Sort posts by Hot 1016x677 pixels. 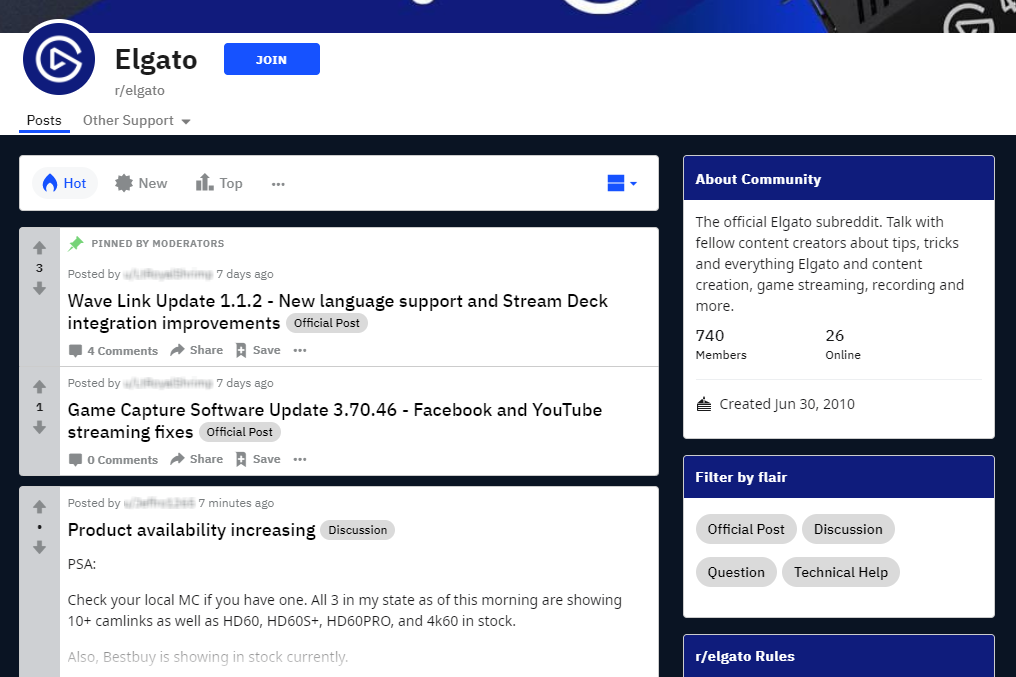click(x=65, y=183)
